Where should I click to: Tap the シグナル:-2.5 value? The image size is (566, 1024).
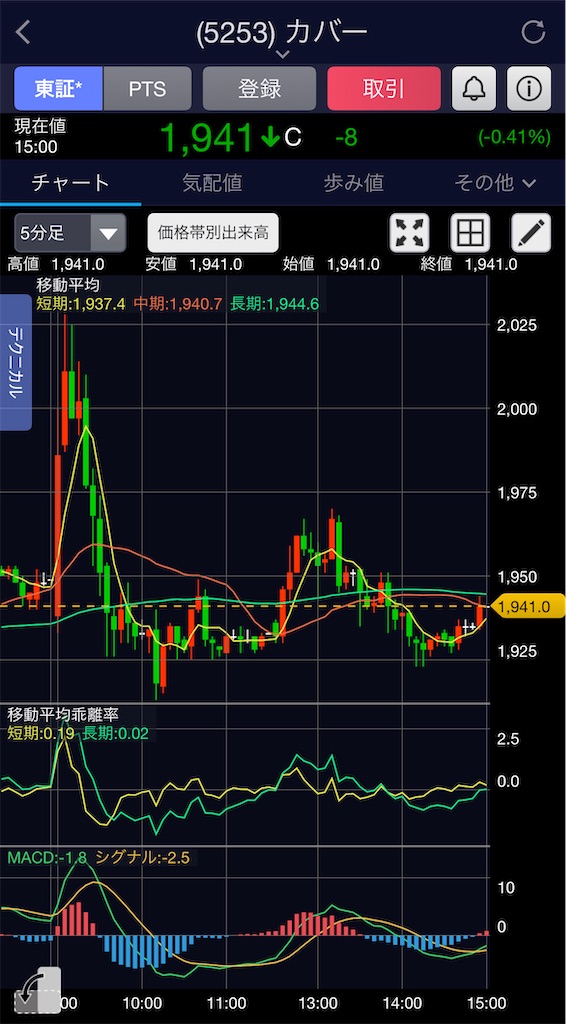(142, 857)
